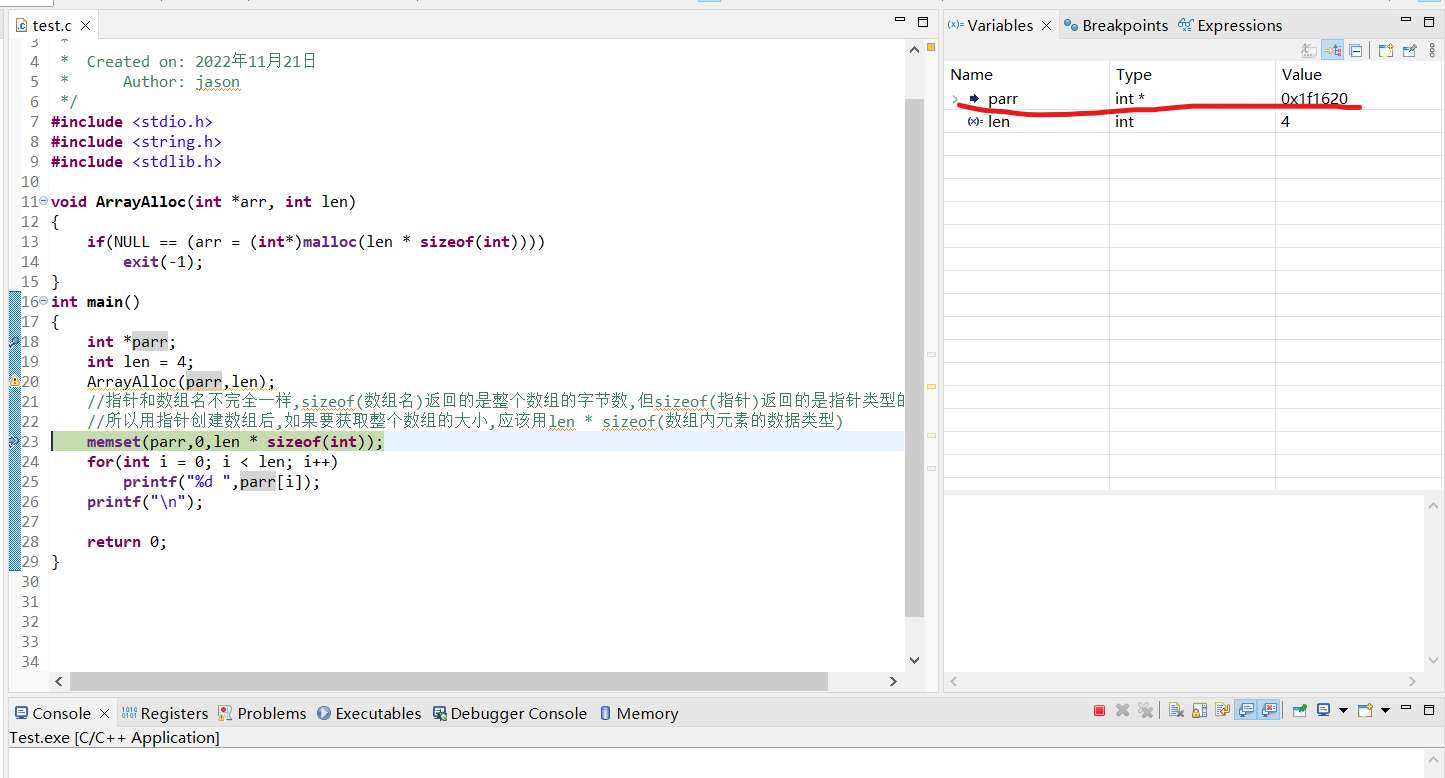This screenshot has width=1445, height=778.
Task: Close the test.c editor tab
Action: (x=85, y=26)
